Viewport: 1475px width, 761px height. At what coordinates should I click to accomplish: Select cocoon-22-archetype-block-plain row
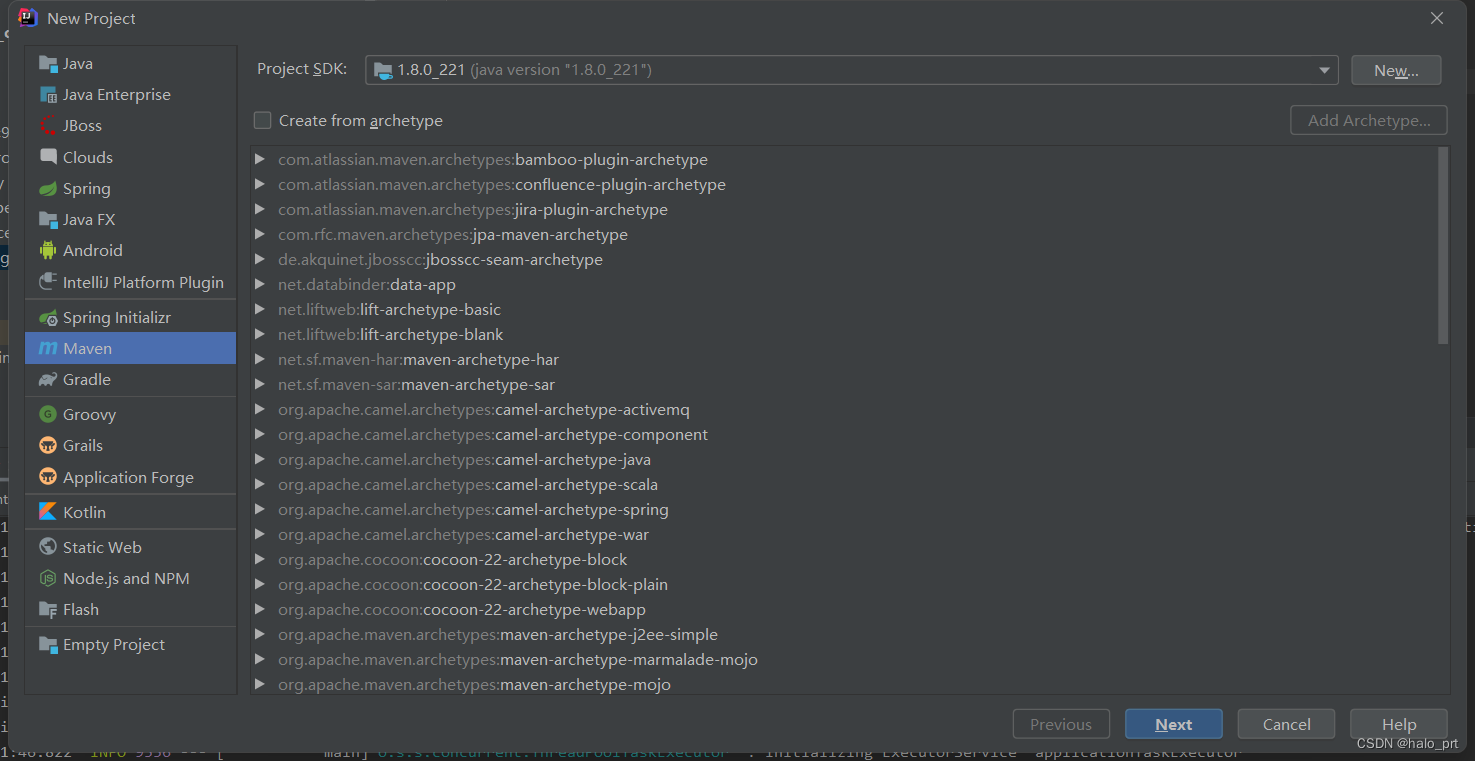[844, 585]
